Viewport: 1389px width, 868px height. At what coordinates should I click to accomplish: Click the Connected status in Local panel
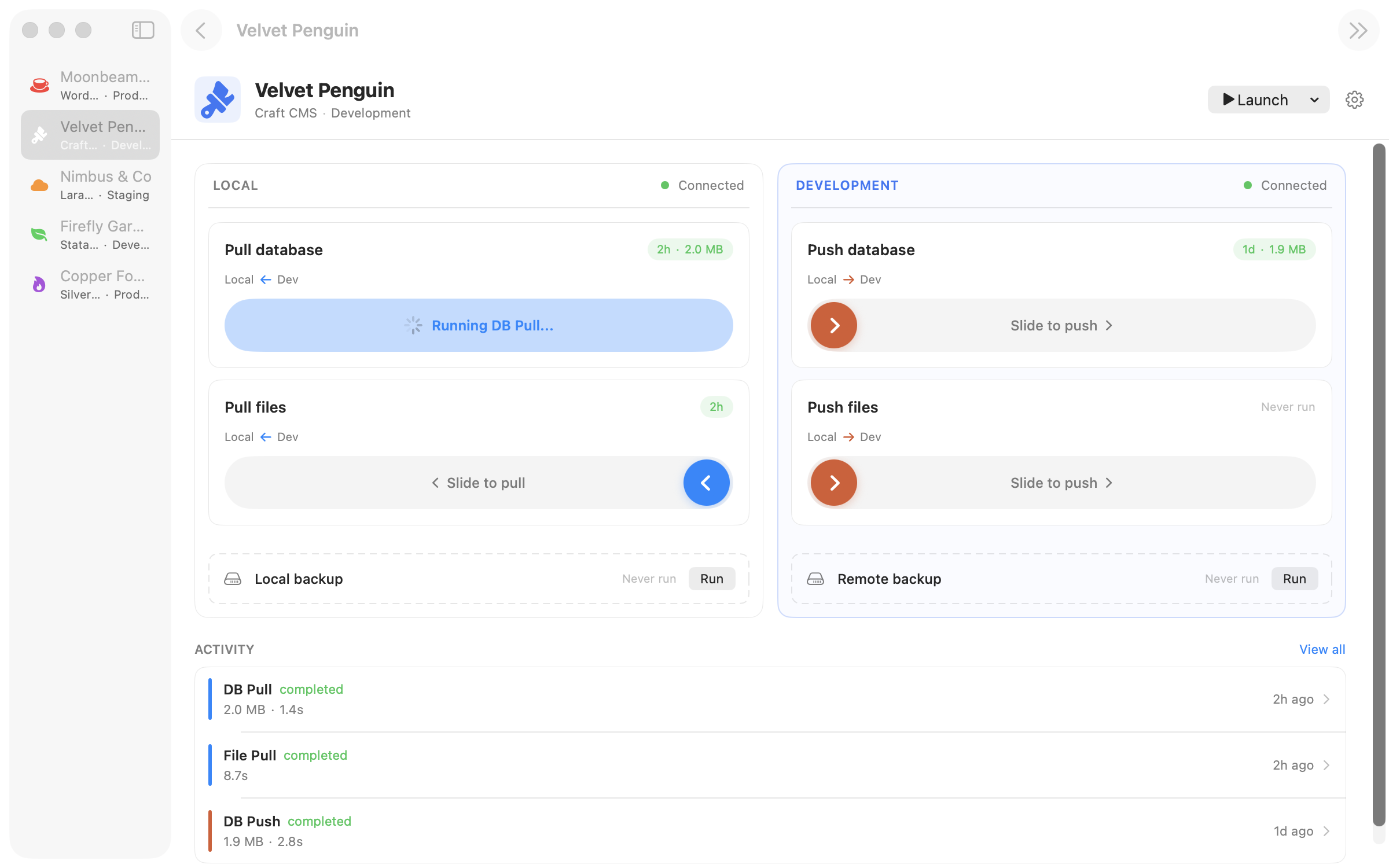[702, 185]
